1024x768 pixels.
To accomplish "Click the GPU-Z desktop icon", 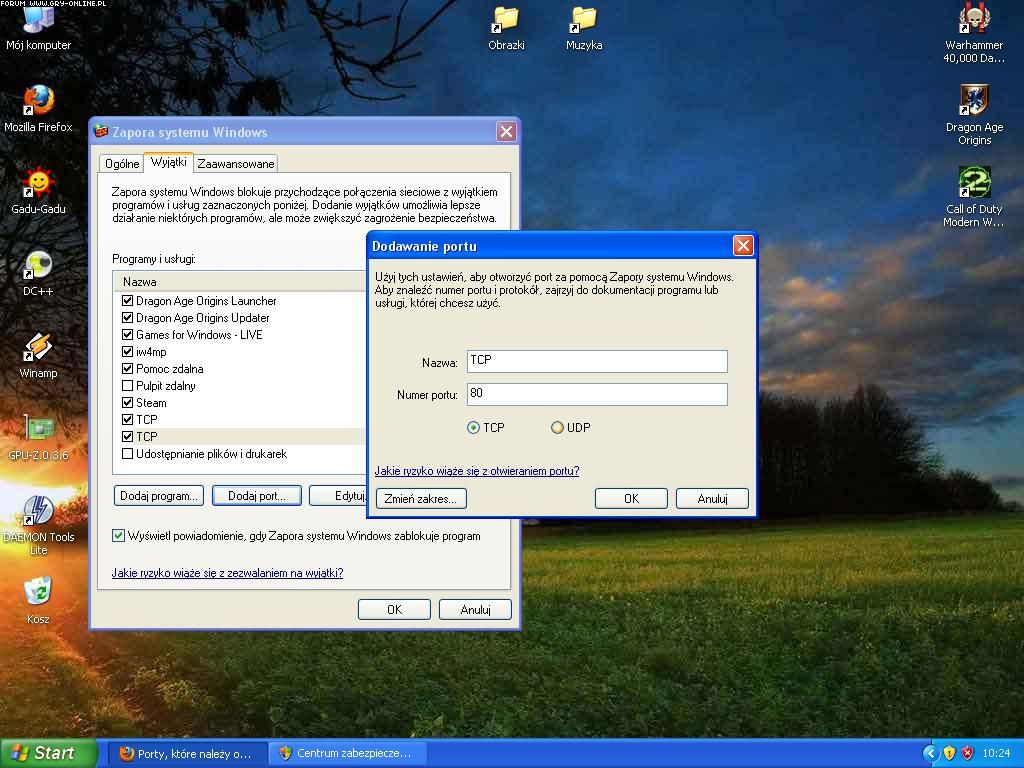I will (x=38, y=429).
